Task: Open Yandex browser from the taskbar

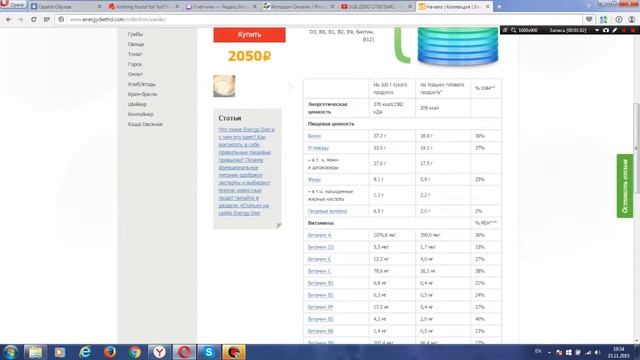Action: (160, 352)
